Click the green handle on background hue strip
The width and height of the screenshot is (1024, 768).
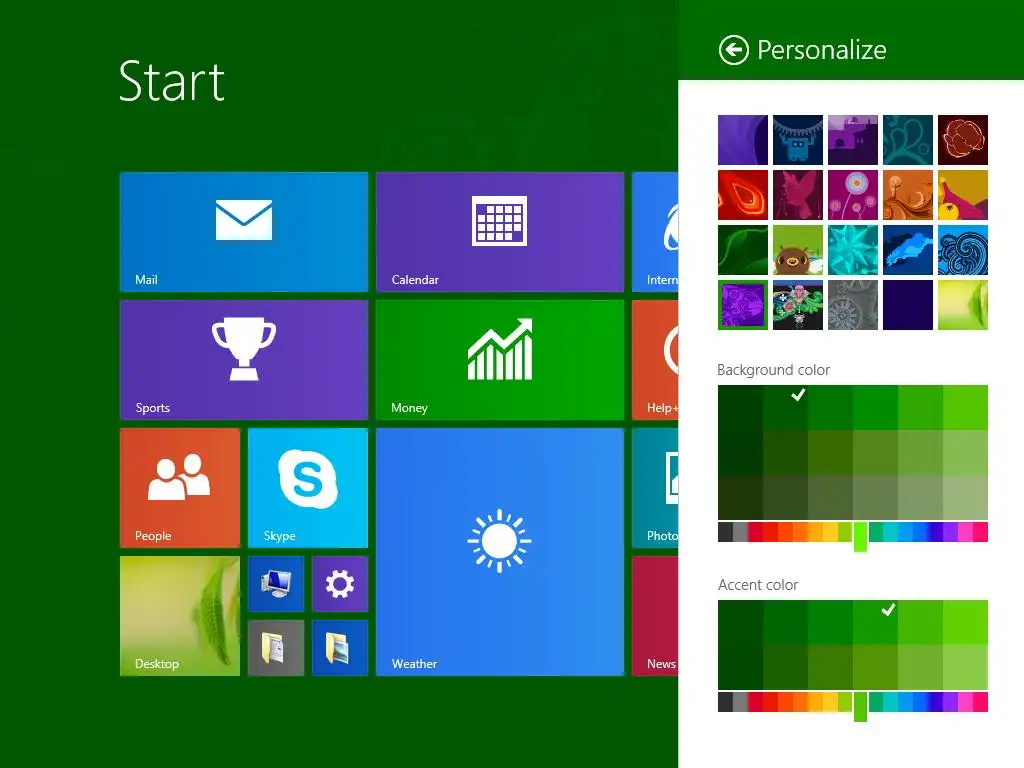click(x=860, y=537)
